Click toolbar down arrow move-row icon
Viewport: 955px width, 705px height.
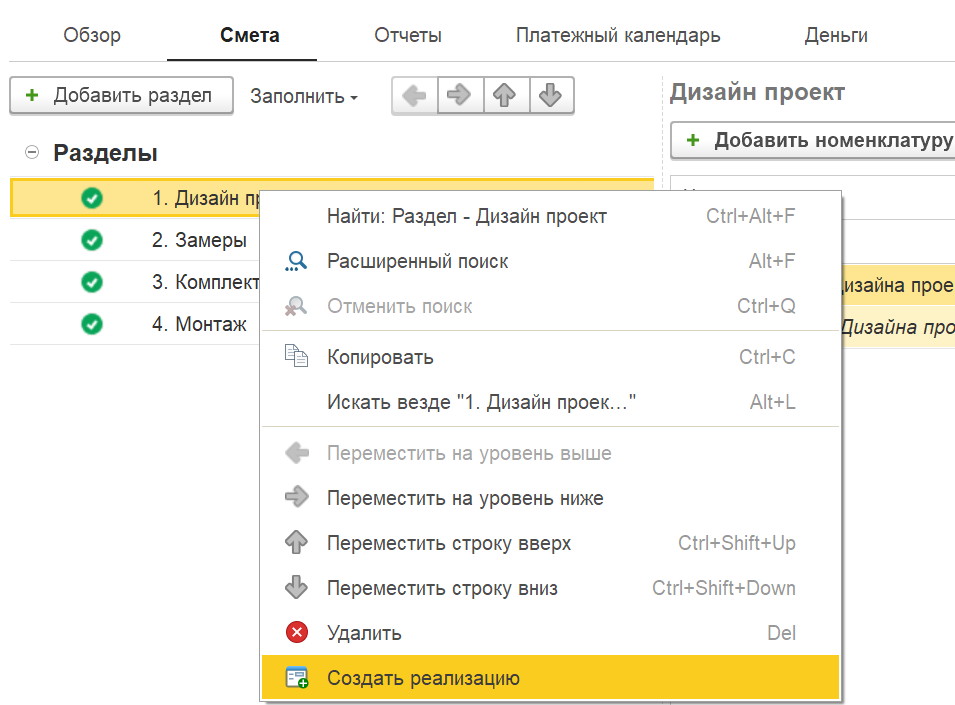click(551, 95)
